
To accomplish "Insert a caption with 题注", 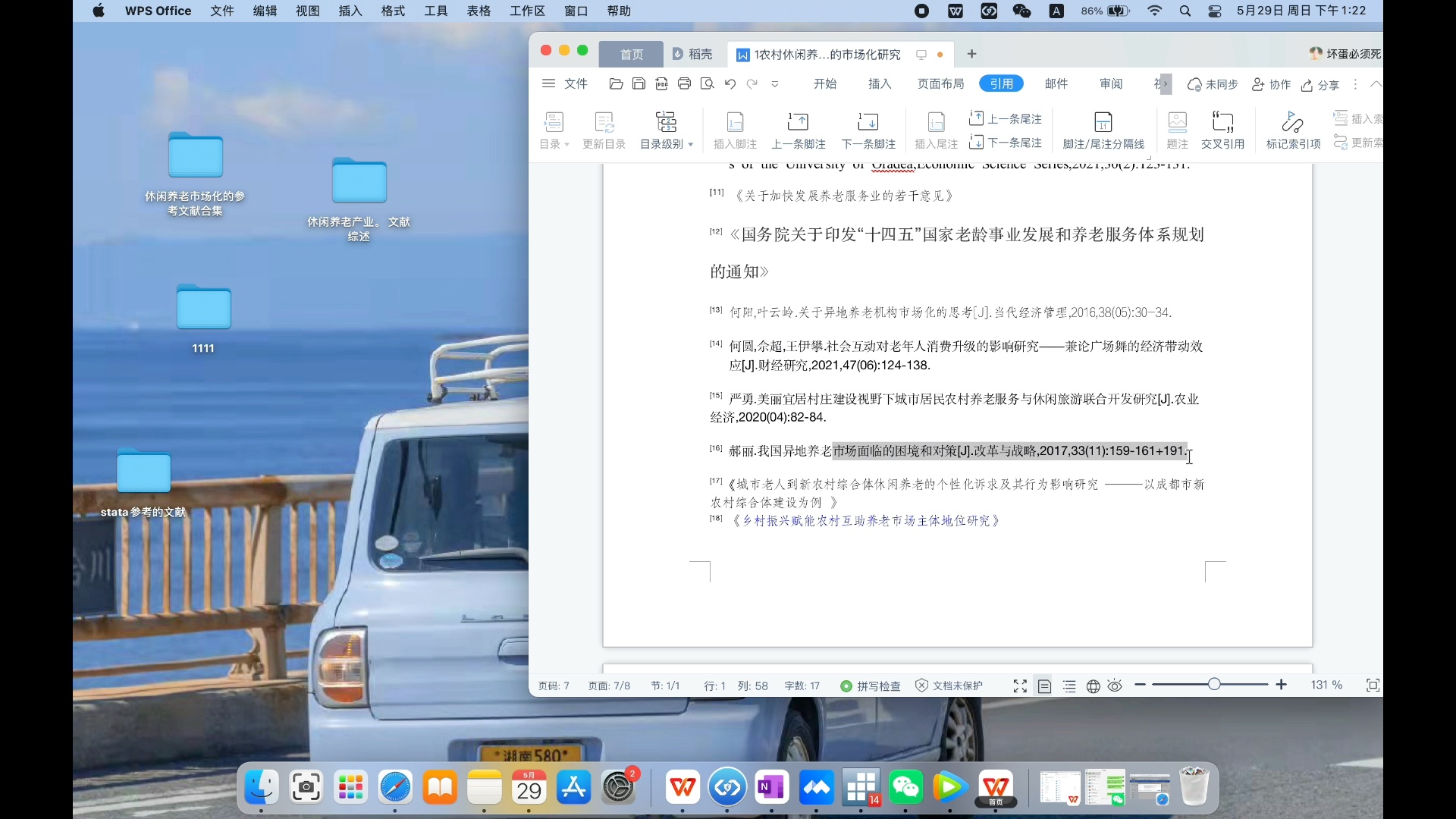I will (x=1176, y=130).
